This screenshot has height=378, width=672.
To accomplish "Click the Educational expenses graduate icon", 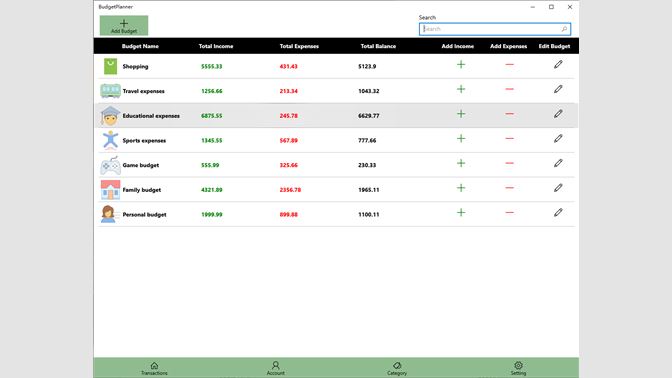I will point(110,116).
